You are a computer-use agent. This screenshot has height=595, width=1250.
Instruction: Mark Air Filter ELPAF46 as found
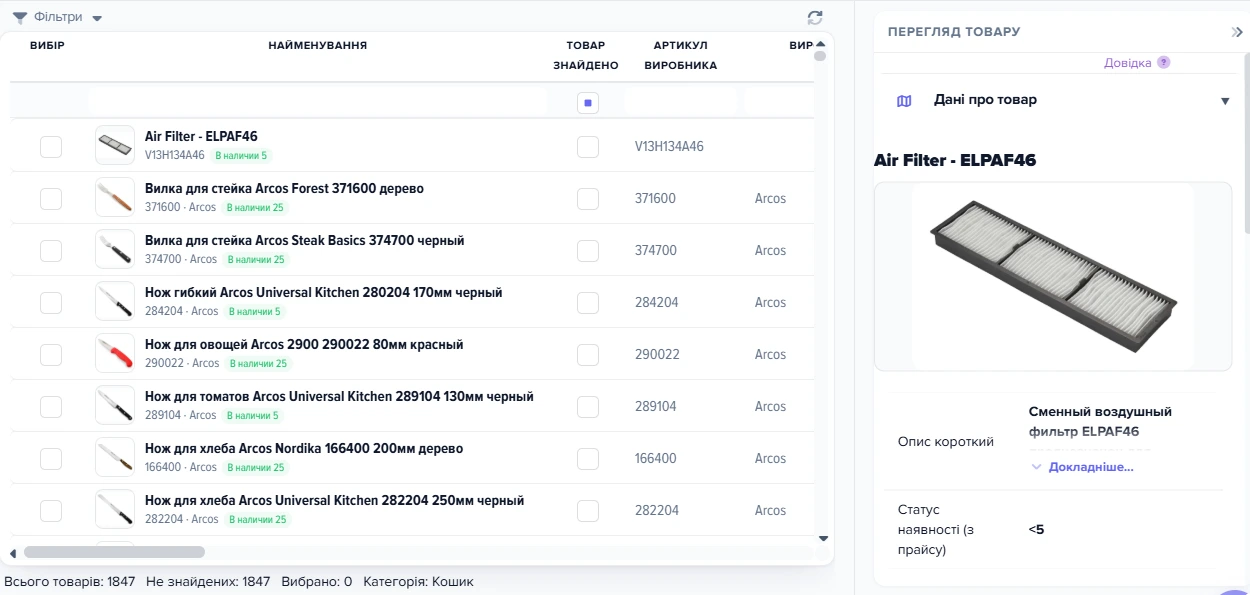coord(588,147)
